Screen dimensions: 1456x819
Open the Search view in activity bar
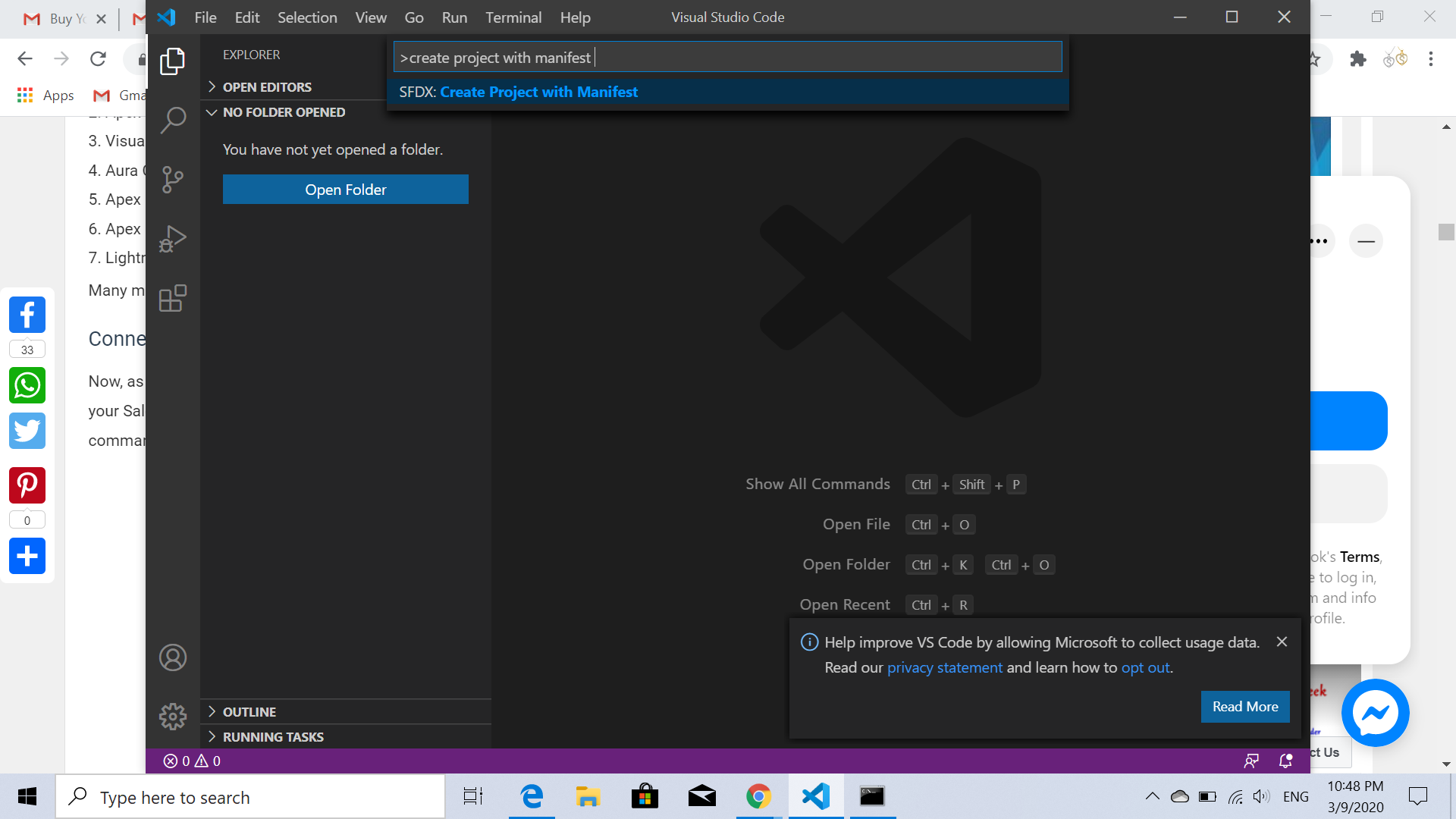pos(172,120)
